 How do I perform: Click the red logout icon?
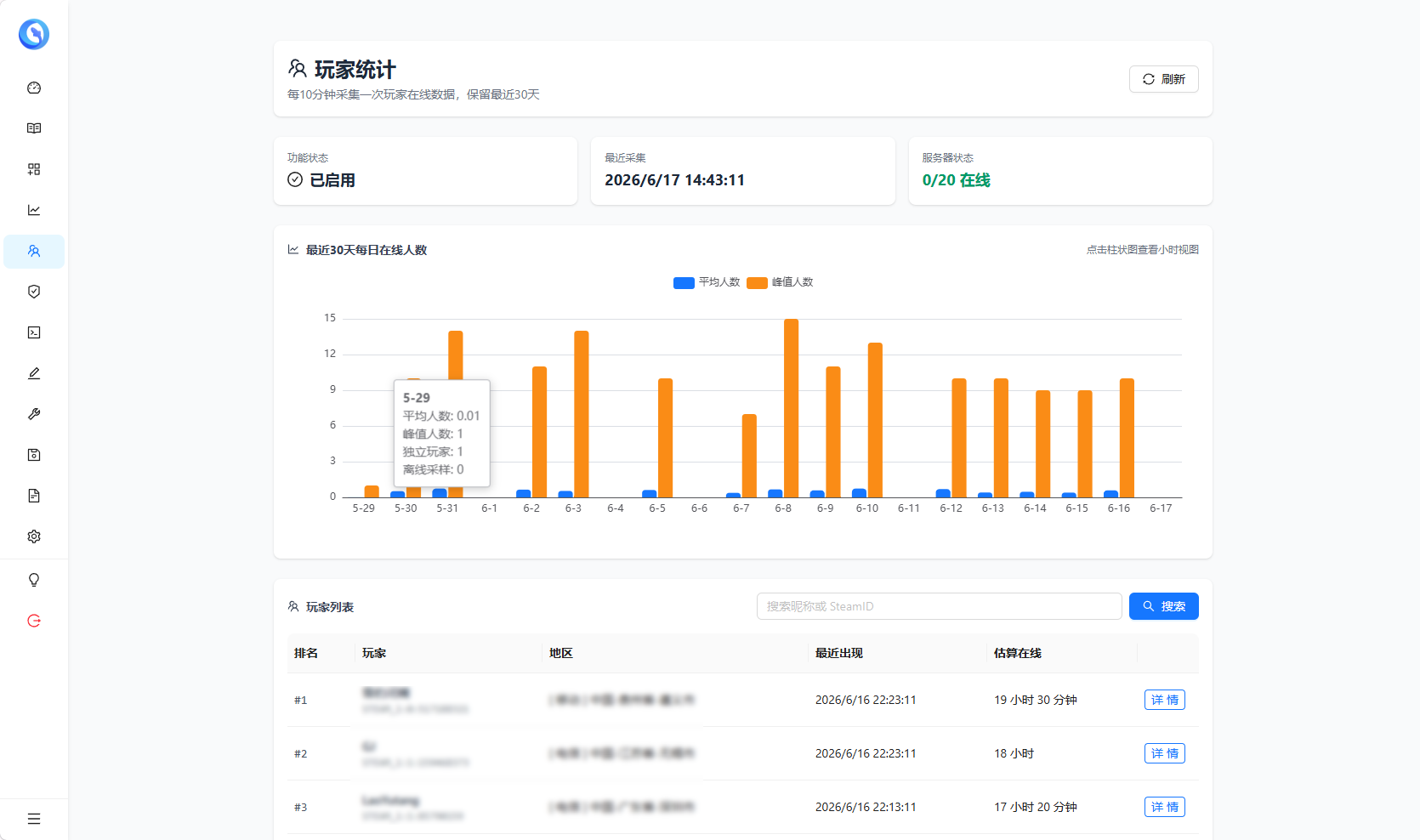[x=34, y=621]
